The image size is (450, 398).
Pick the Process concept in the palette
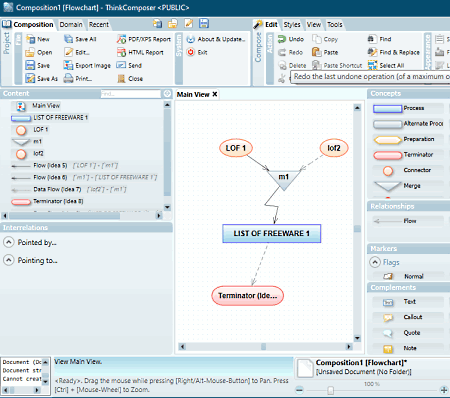pos(408,108)
